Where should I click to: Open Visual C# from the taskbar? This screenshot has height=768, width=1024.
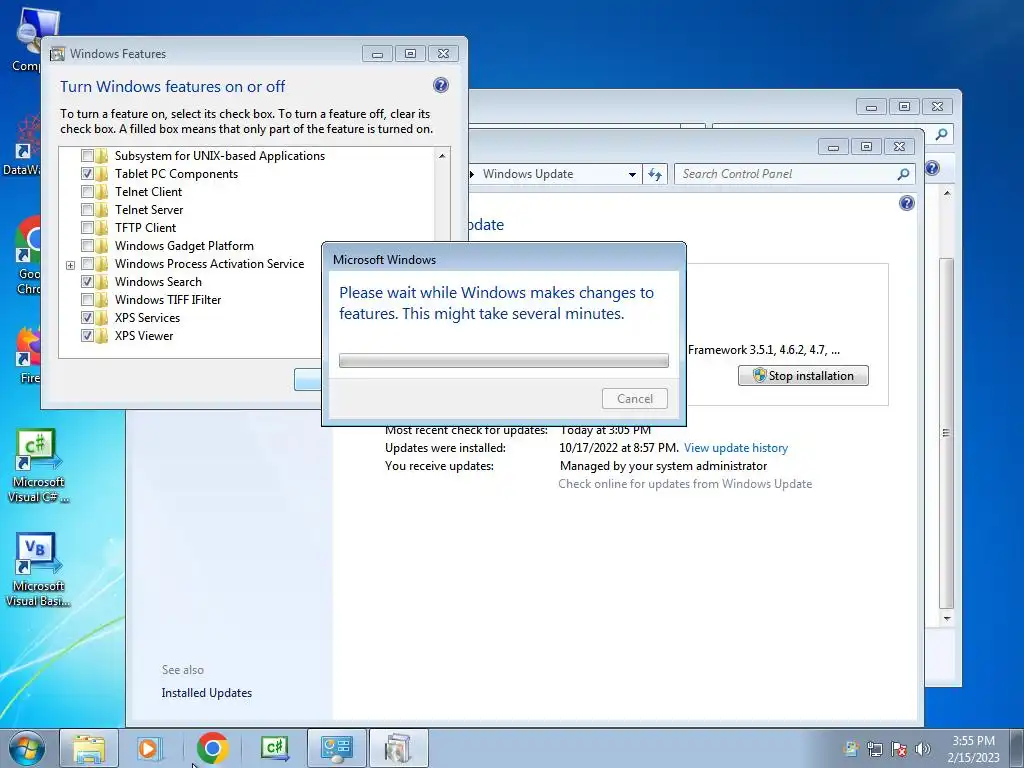[x=274, y=748]
